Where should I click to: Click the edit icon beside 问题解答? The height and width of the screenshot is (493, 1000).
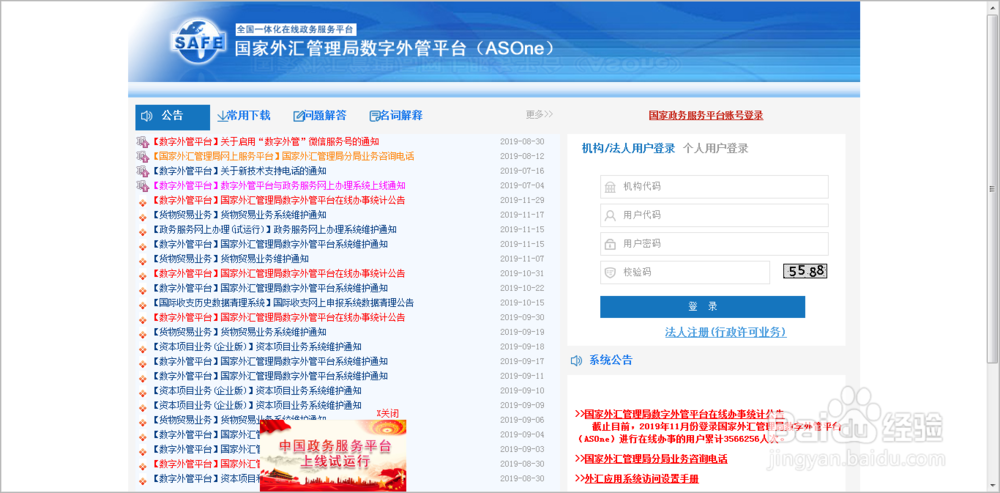(x=298, y=116)
